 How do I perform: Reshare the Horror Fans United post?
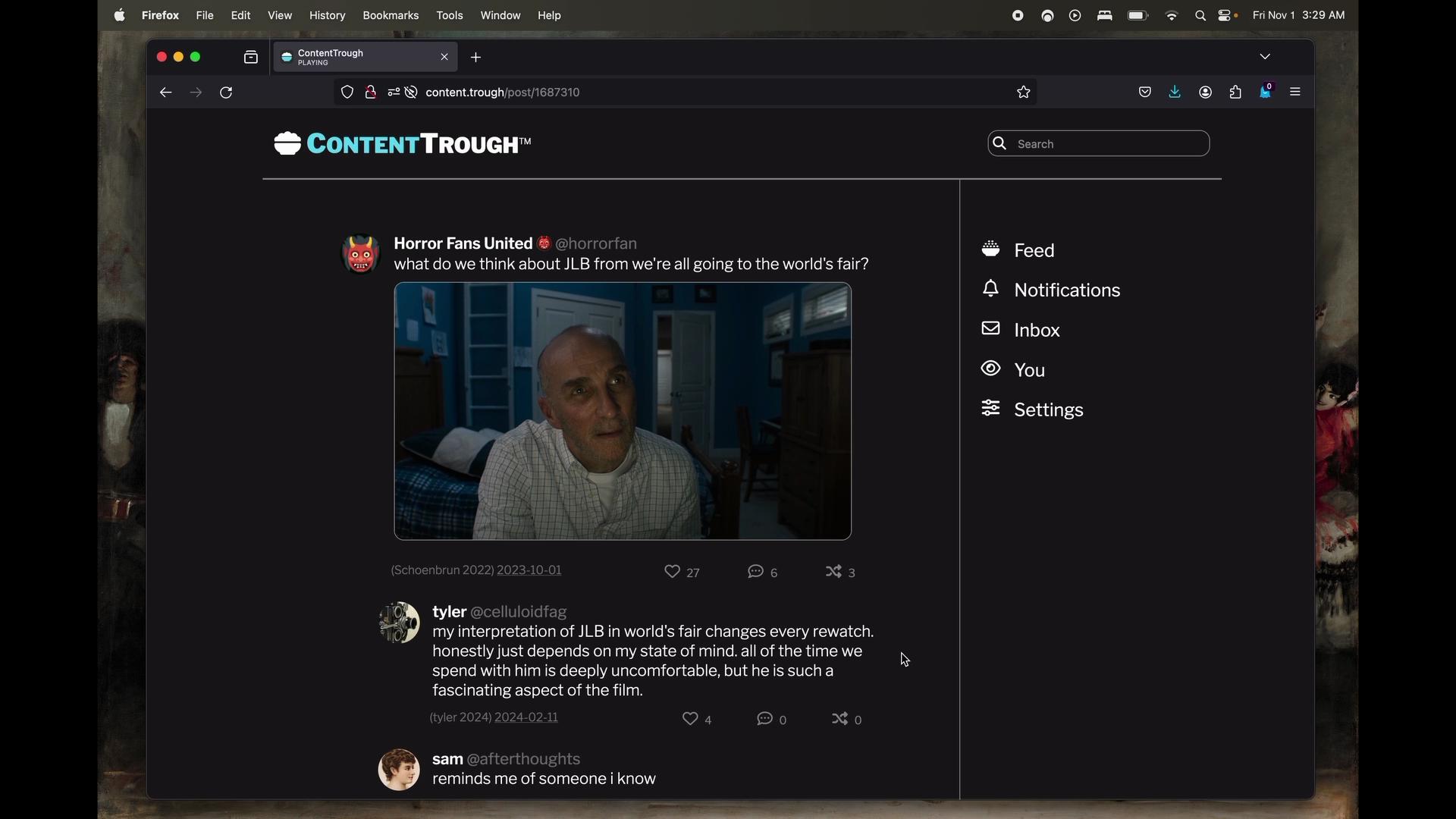(x=833, y=572)
